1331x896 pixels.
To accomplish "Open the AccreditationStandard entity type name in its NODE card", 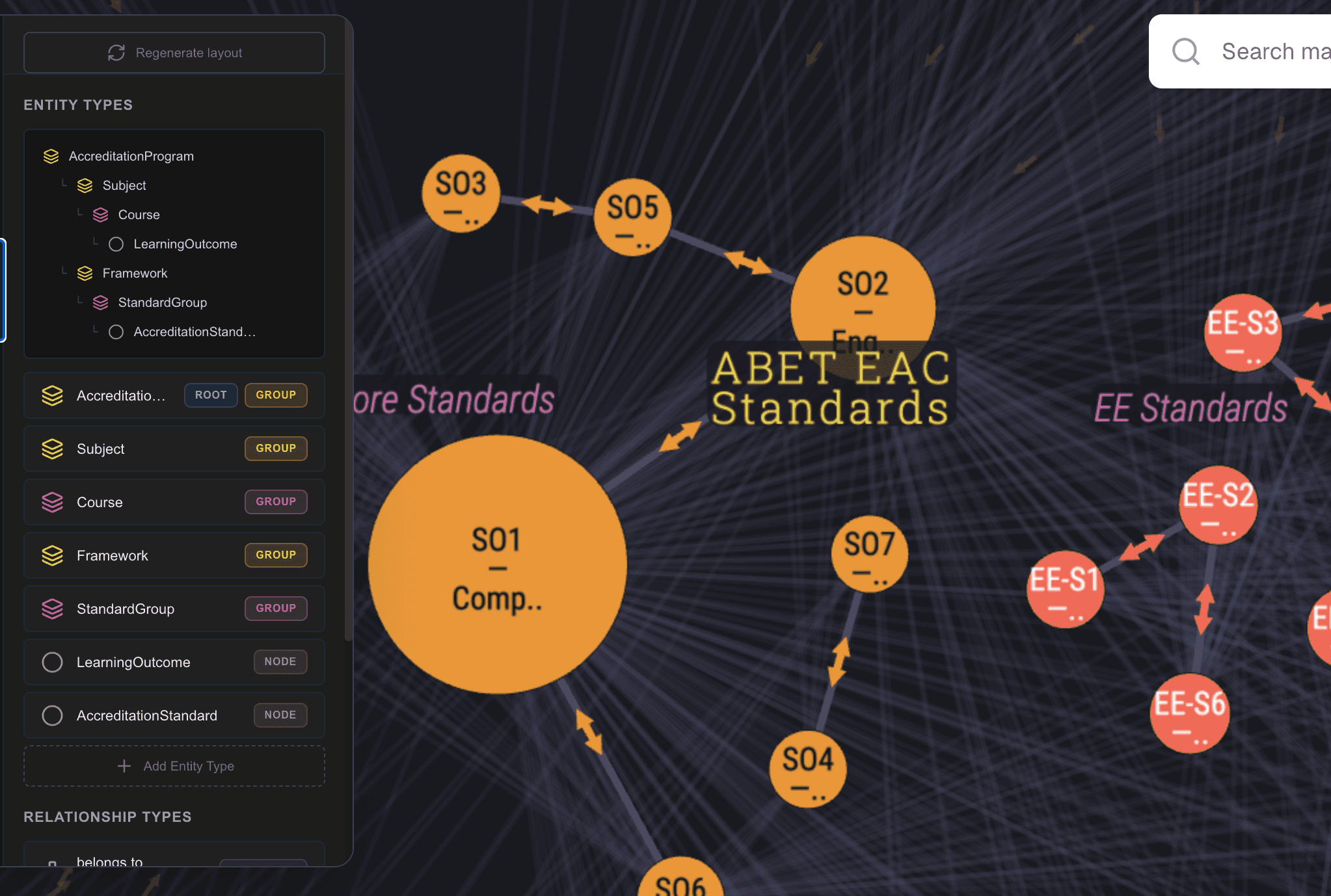I will tap(147, 715).
